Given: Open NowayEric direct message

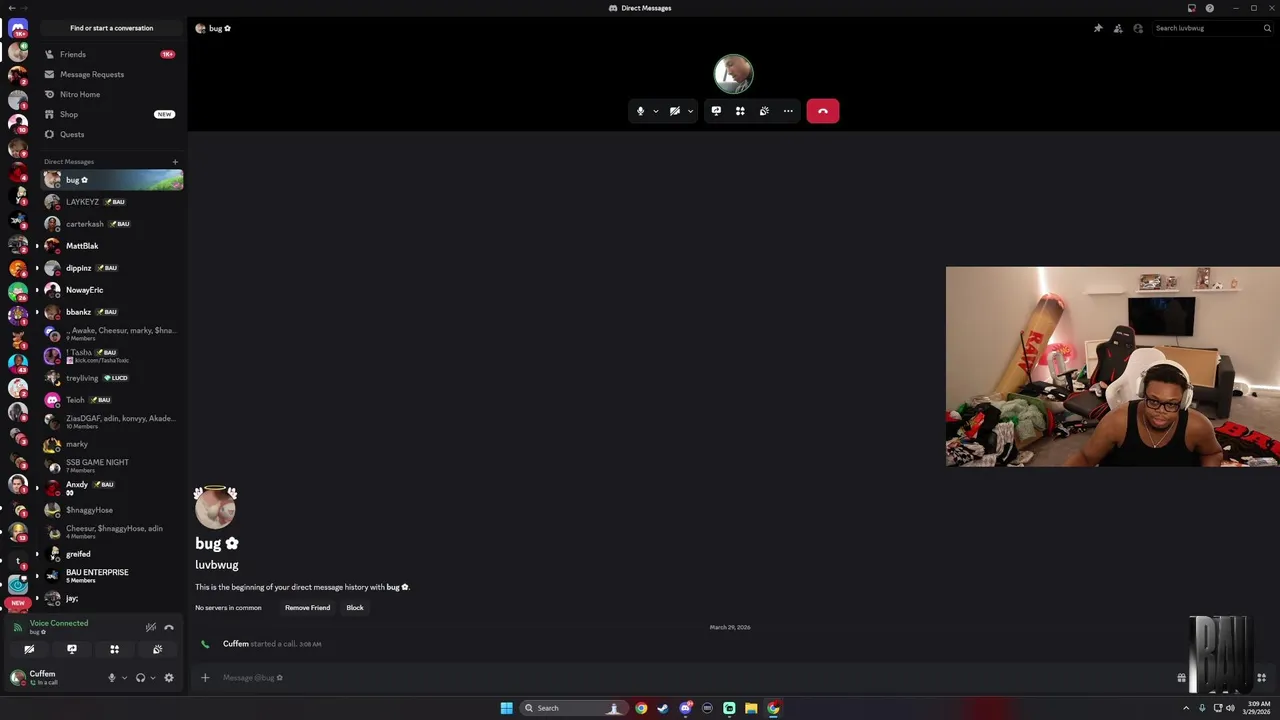Looking at the screenshot, I should 111,290.
